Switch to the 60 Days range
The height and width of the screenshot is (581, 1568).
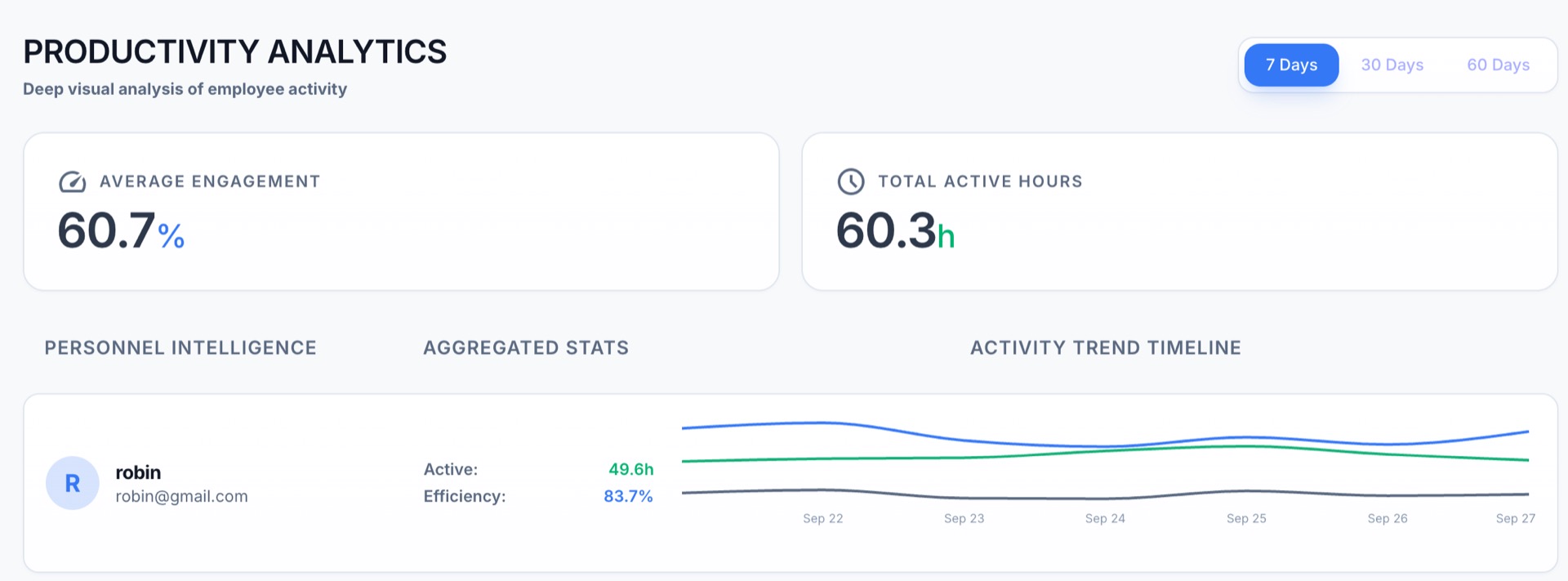pos(1498,65)
